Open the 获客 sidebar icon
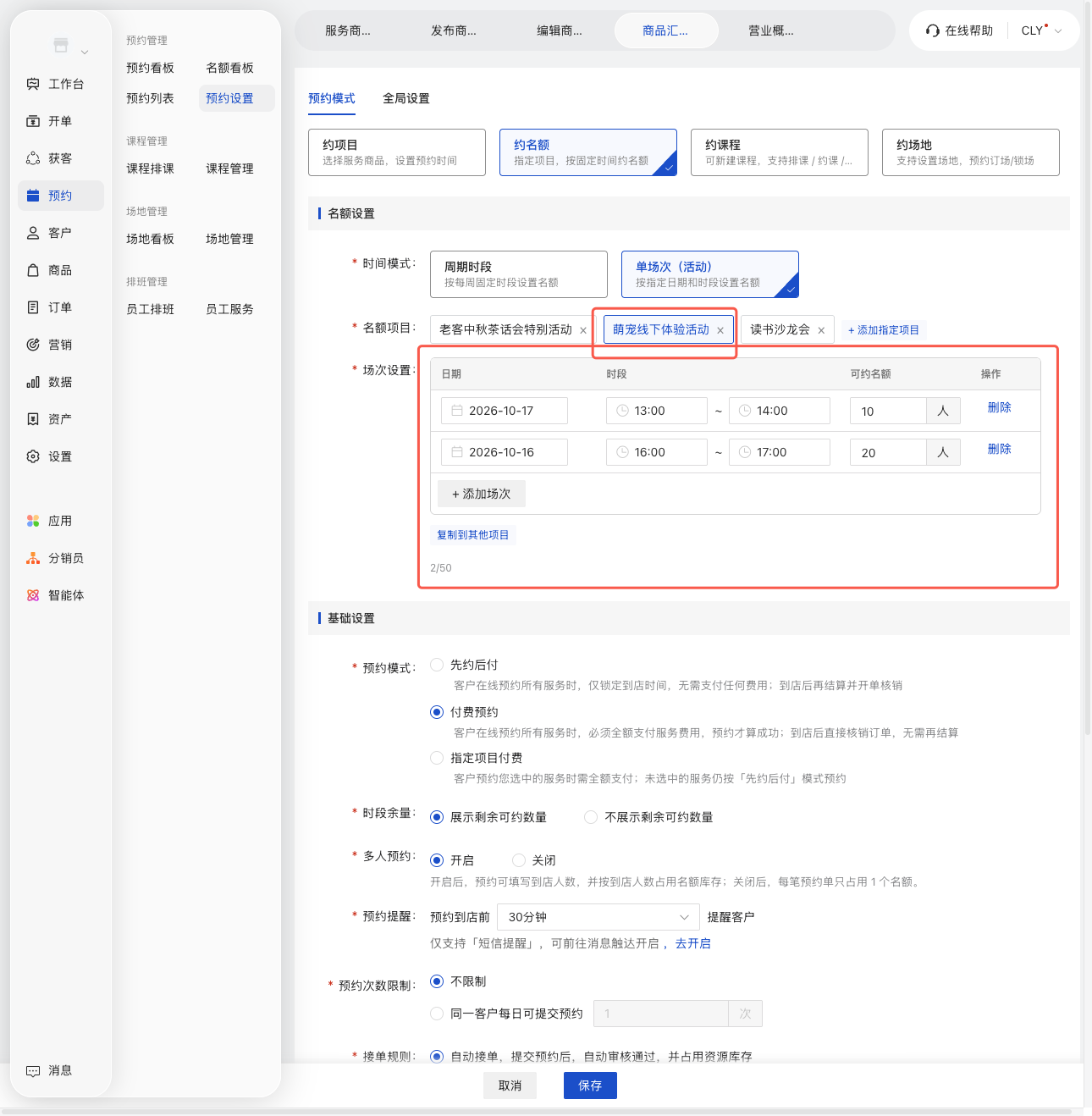 click(33, 158)
